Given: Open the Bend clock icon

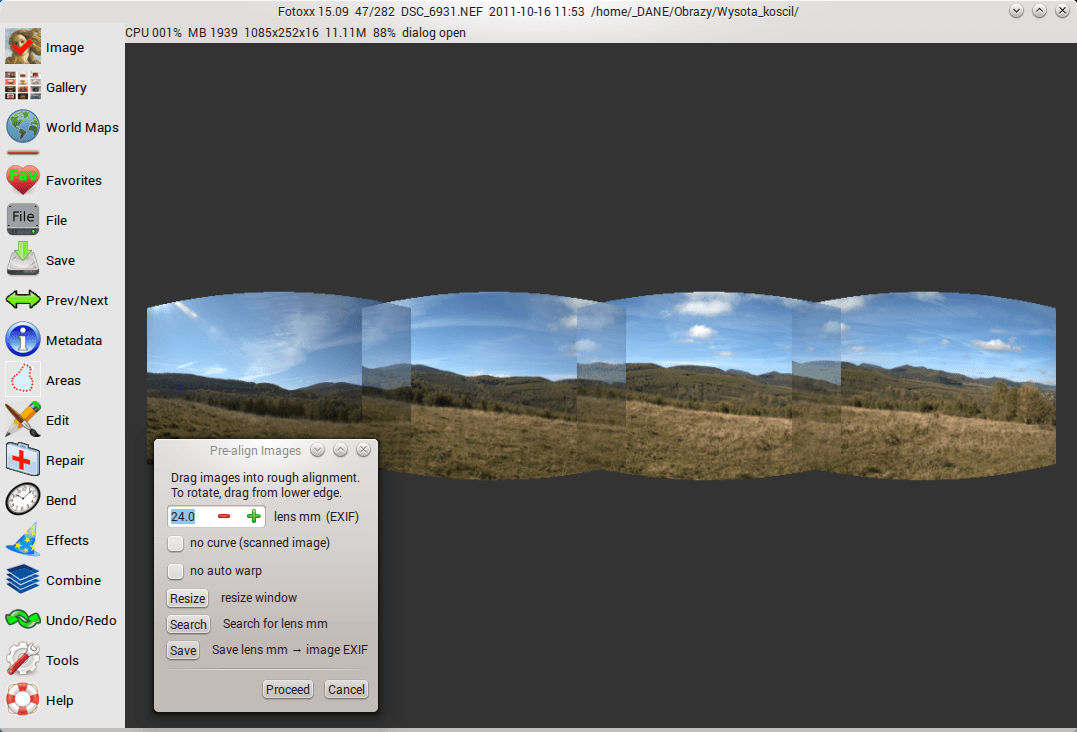Looking at the screenshot, I should 23,499.
